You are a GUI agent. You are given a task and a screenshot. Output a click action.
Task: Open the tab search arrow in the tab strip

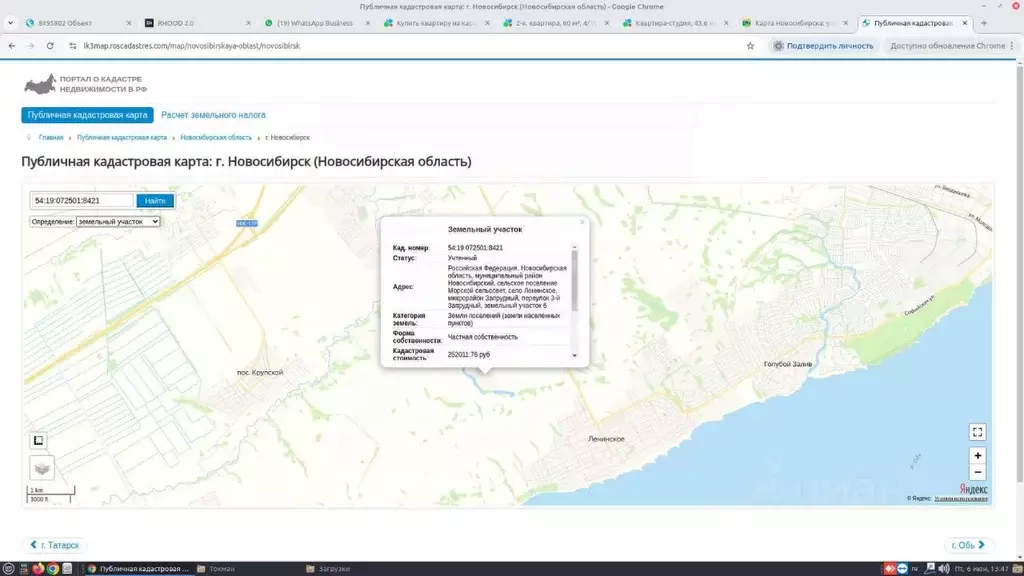10,23
